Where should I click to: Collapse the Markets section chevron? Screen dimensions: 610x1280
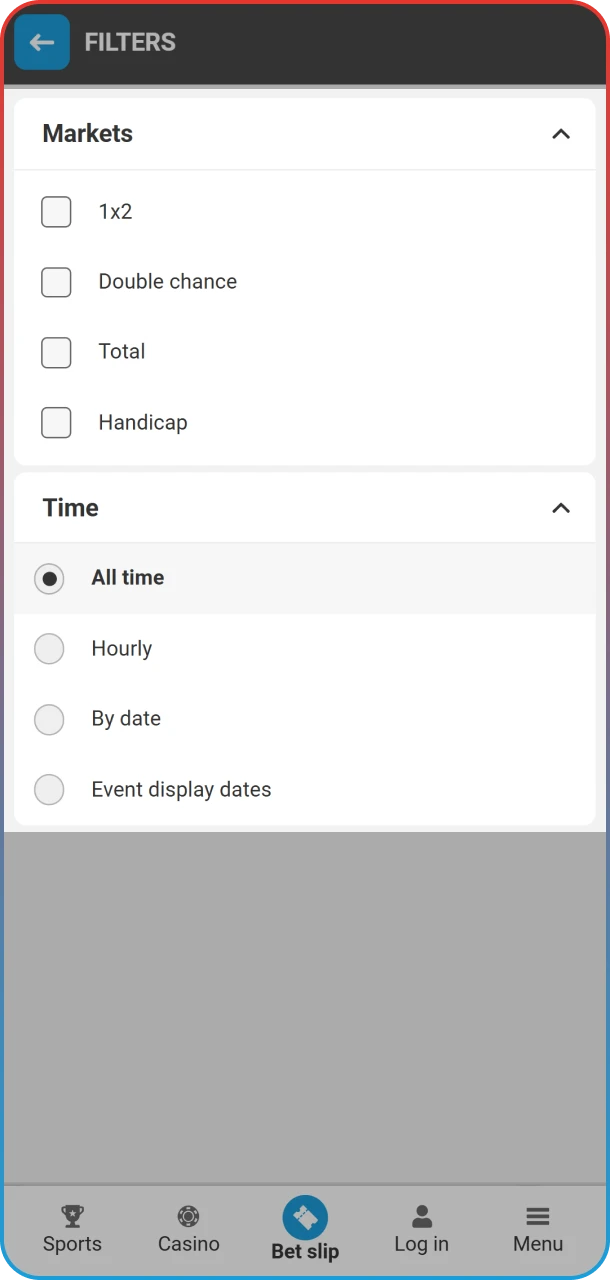[x=561, y=134]
